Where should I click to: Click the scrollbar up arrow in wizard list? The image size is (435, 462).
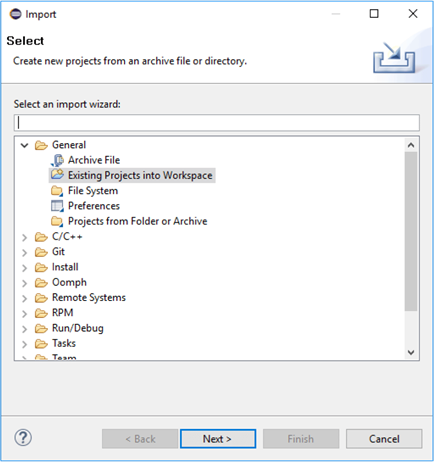point(411,145)
